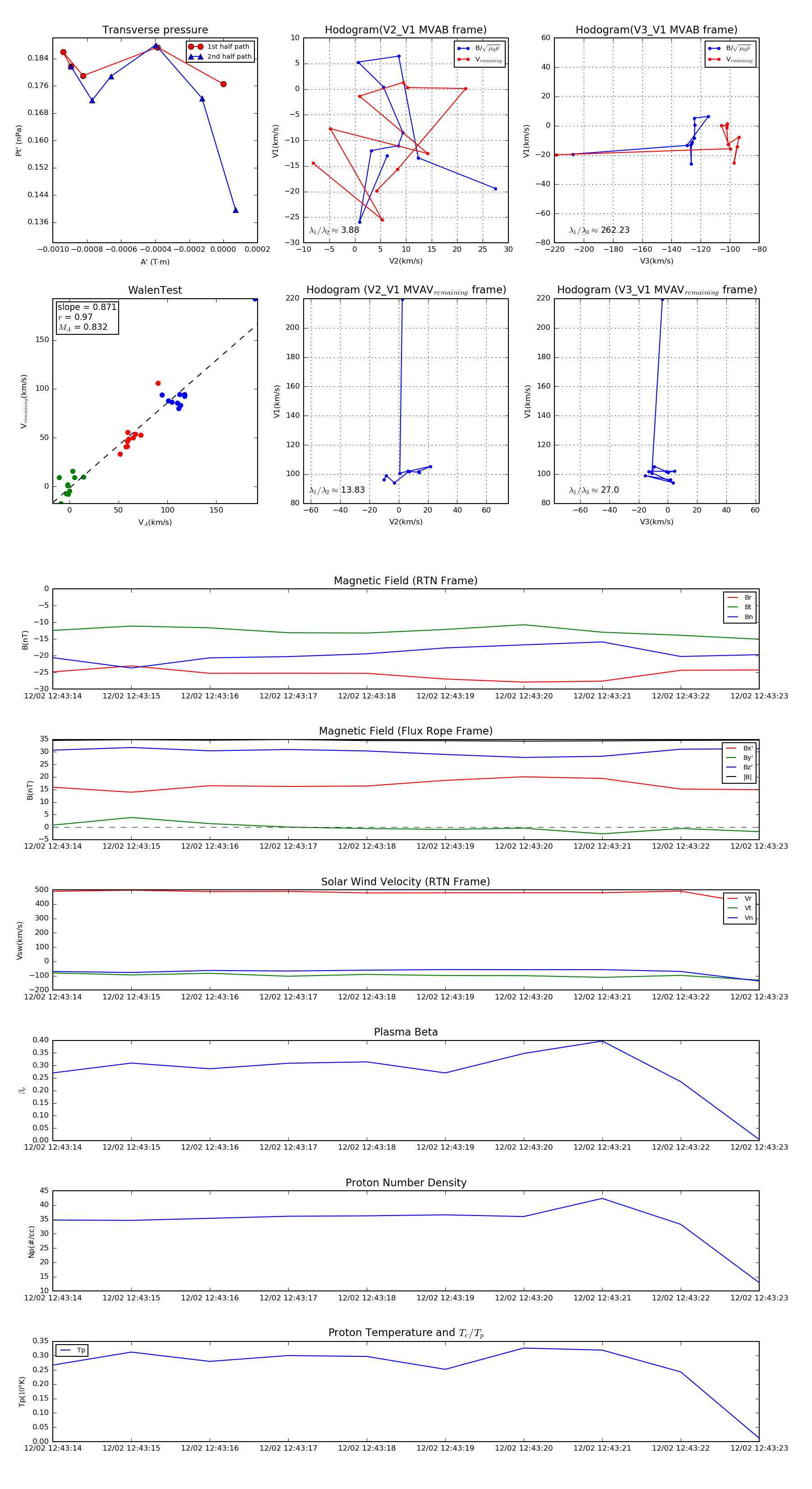Click the 'Vr' legend entry
The width and height of the screenshot is (812, 1489).
click(x=740, y=899)
